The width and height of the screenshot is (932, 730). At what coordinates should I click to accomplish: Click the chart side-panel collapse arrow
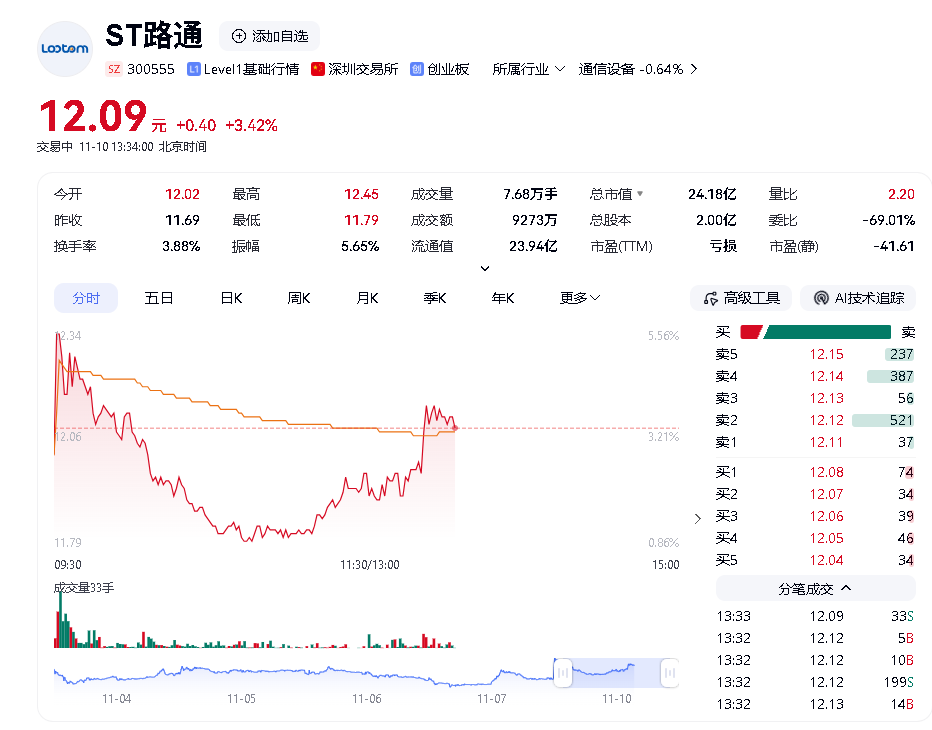click(x=697, y=518)
